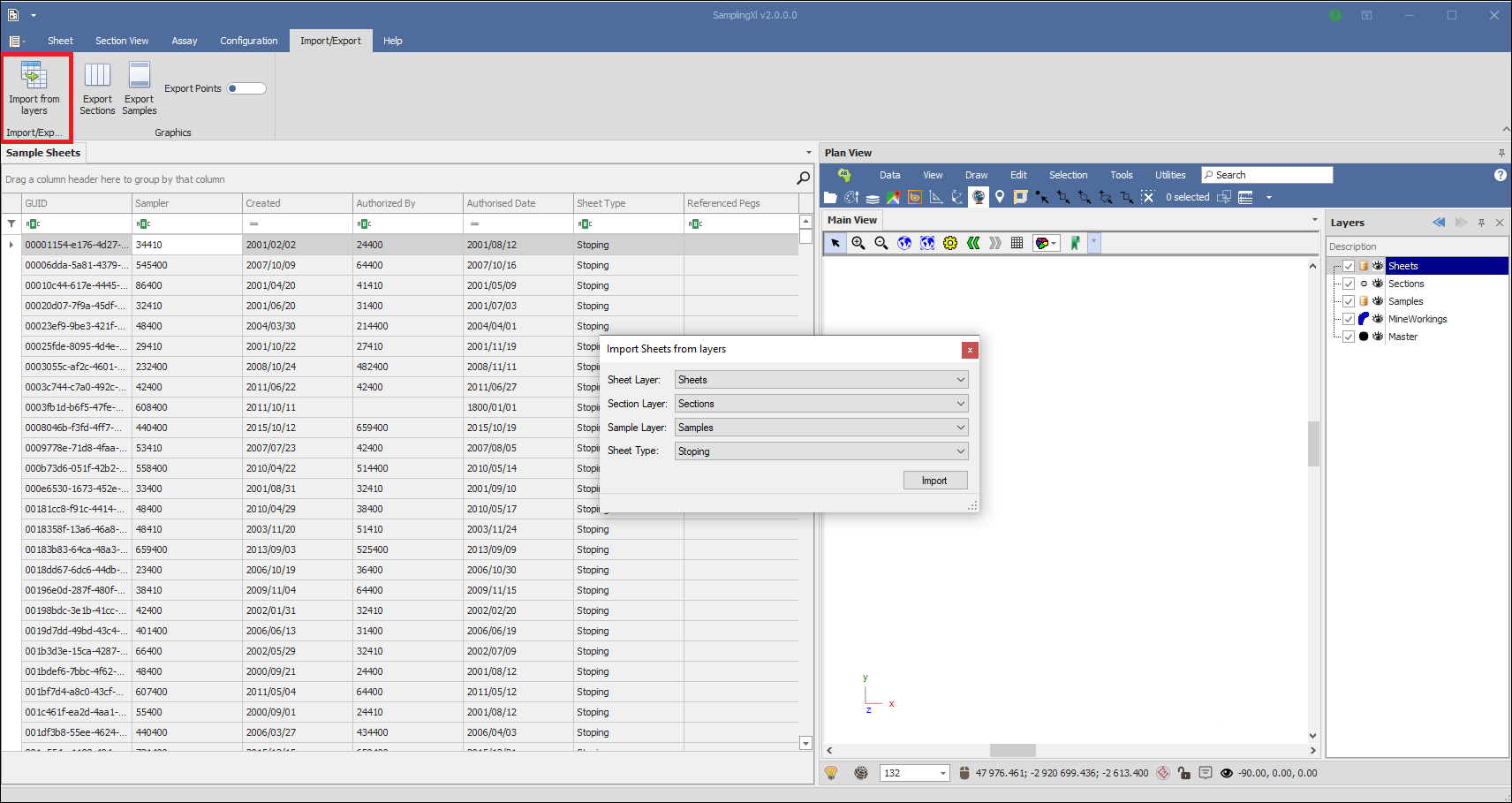1512x803 pixels.
Task: Open the Sheet Layer dropdown
Action: (x=821, y=380)
